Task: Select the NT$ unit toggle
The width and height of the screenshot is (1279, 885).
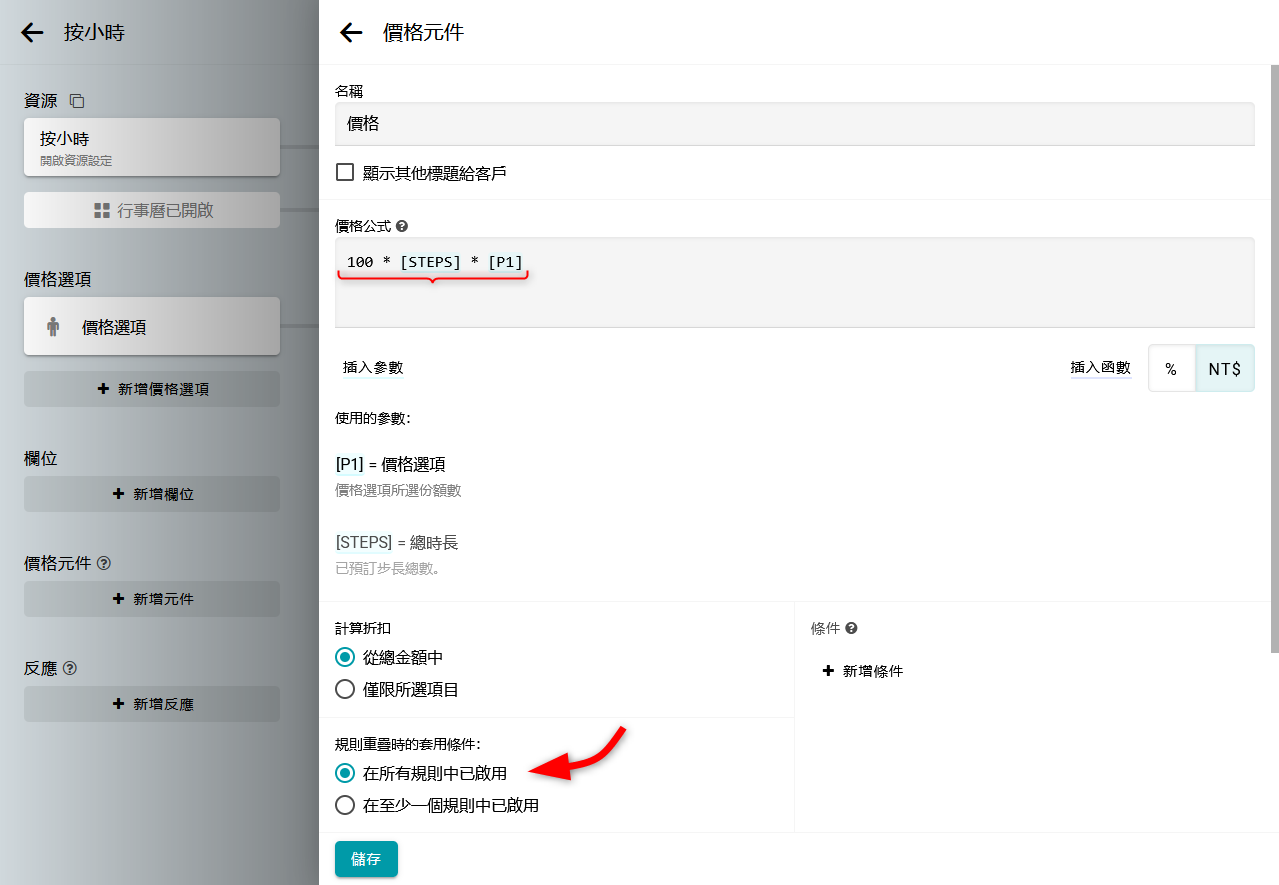Action: pos(1224,369)
